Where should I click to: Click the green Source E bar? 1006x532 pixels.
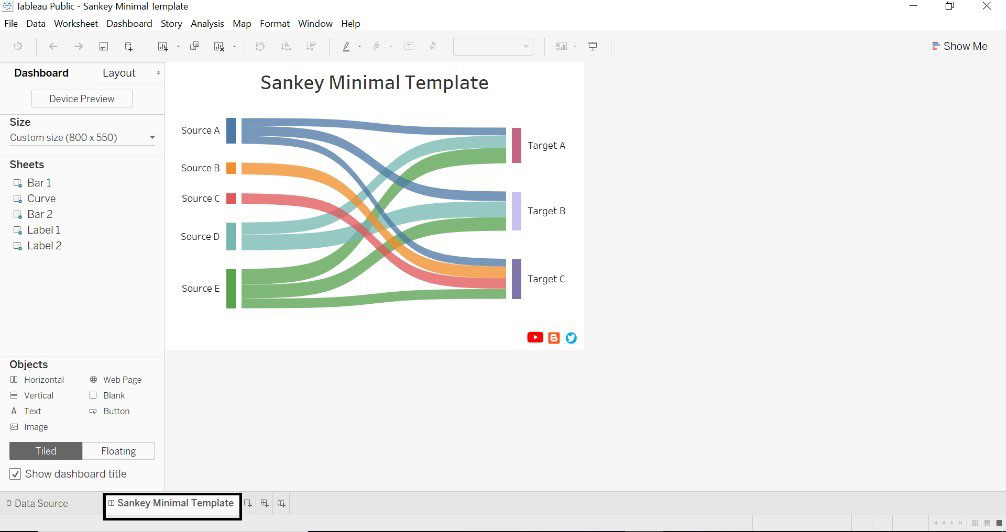pos(231,289)
